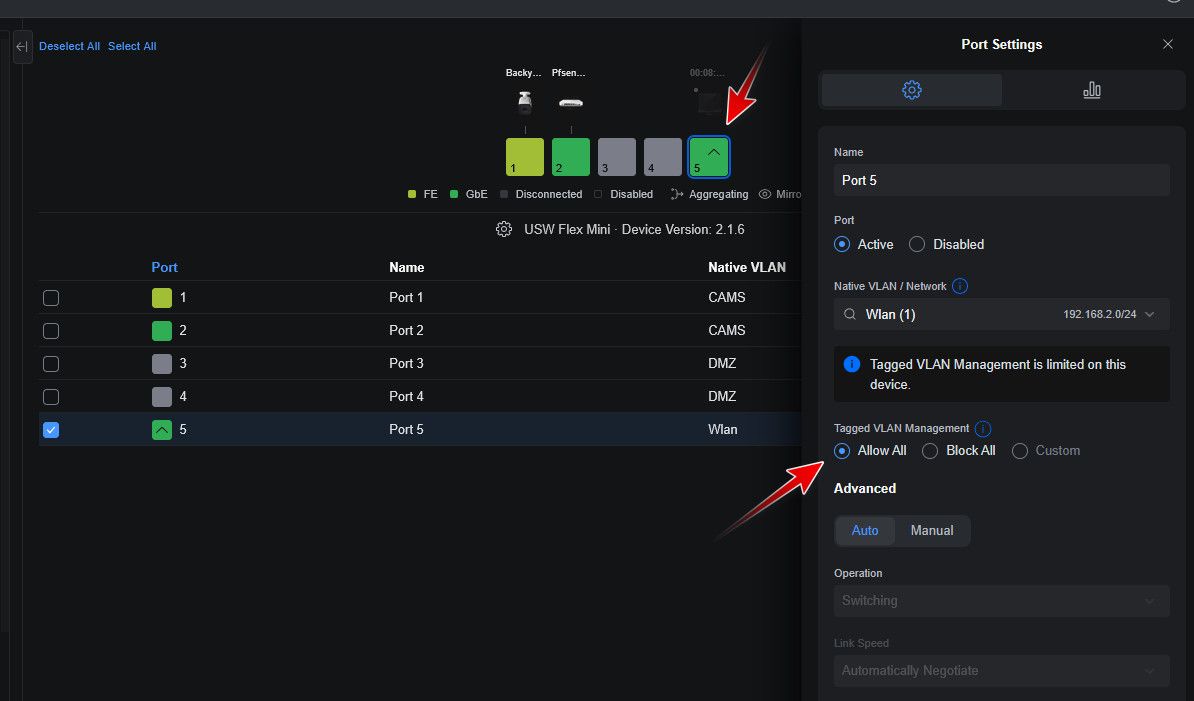
Task: Switch to the gear settings tab
Action: point(911,90)
